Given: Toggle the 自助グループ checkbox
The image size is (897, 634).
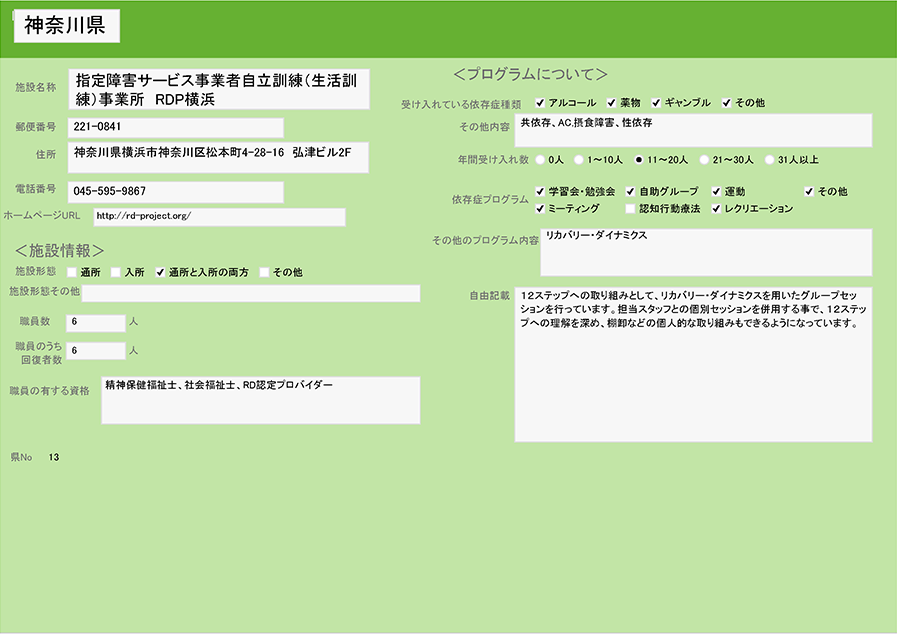Looking at the screenshot, I should pos(630,191).
